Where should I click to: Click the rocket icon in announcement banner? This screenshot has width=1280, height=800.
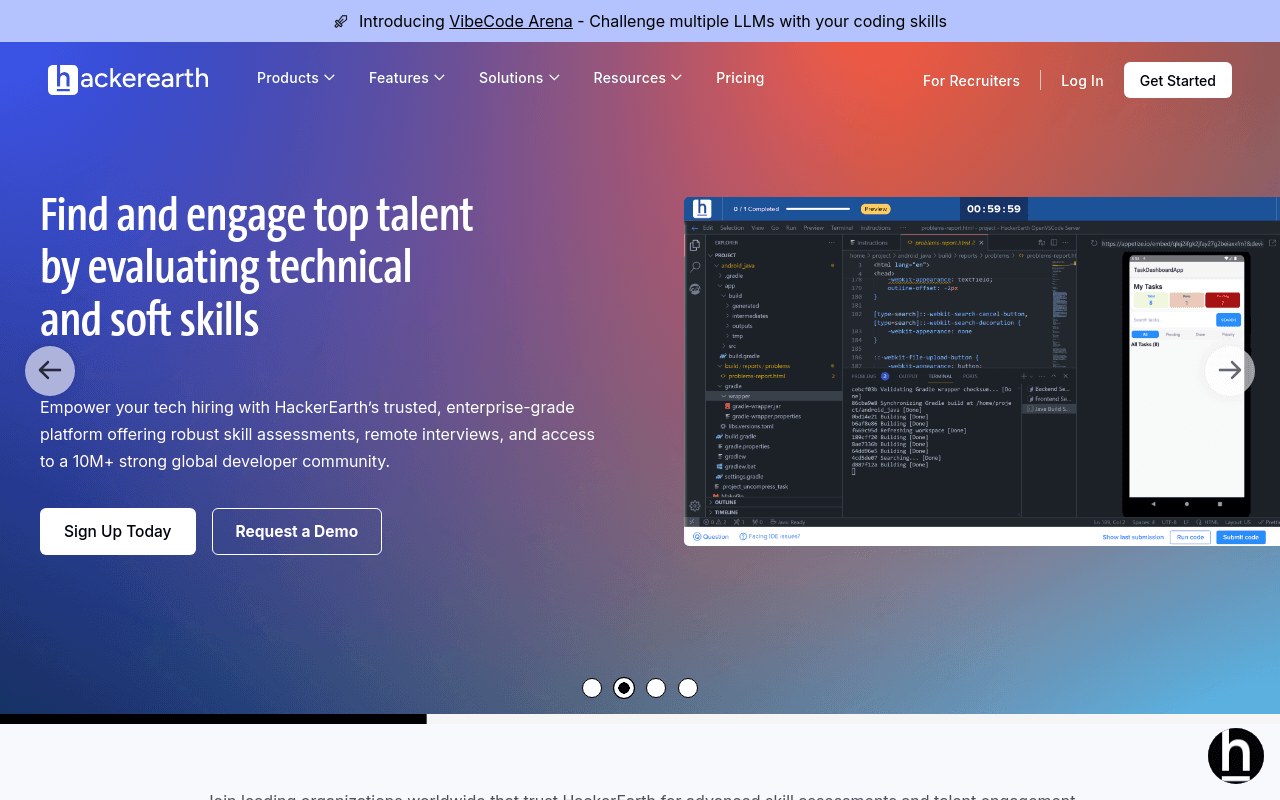[341, 22]
